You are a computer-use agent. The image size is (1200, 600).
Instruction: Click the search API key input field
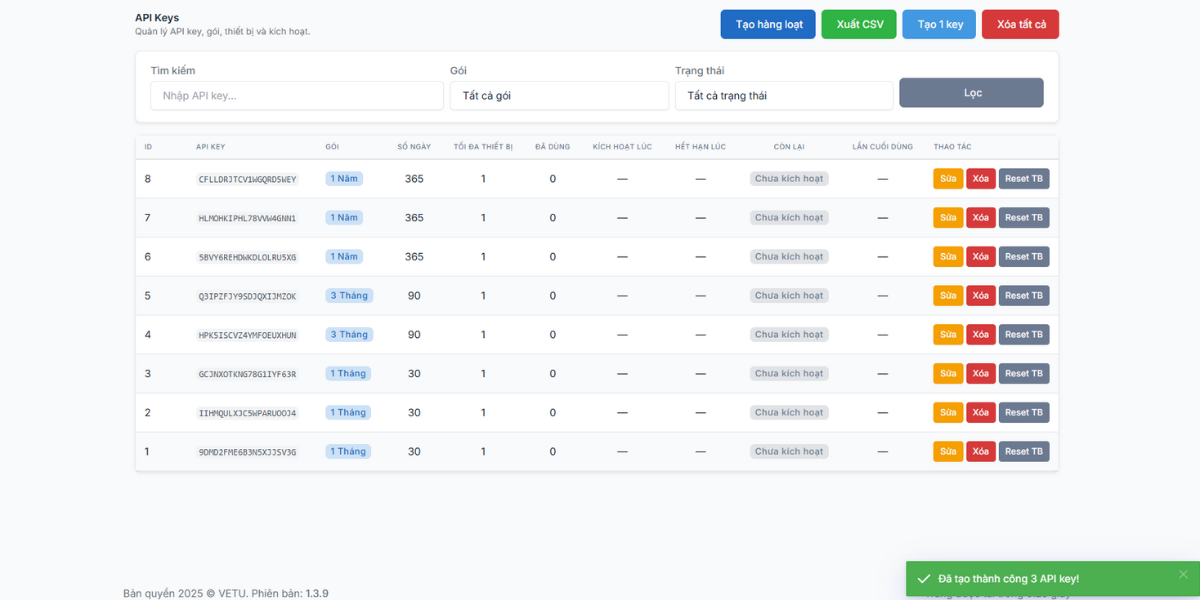[297, 96]
